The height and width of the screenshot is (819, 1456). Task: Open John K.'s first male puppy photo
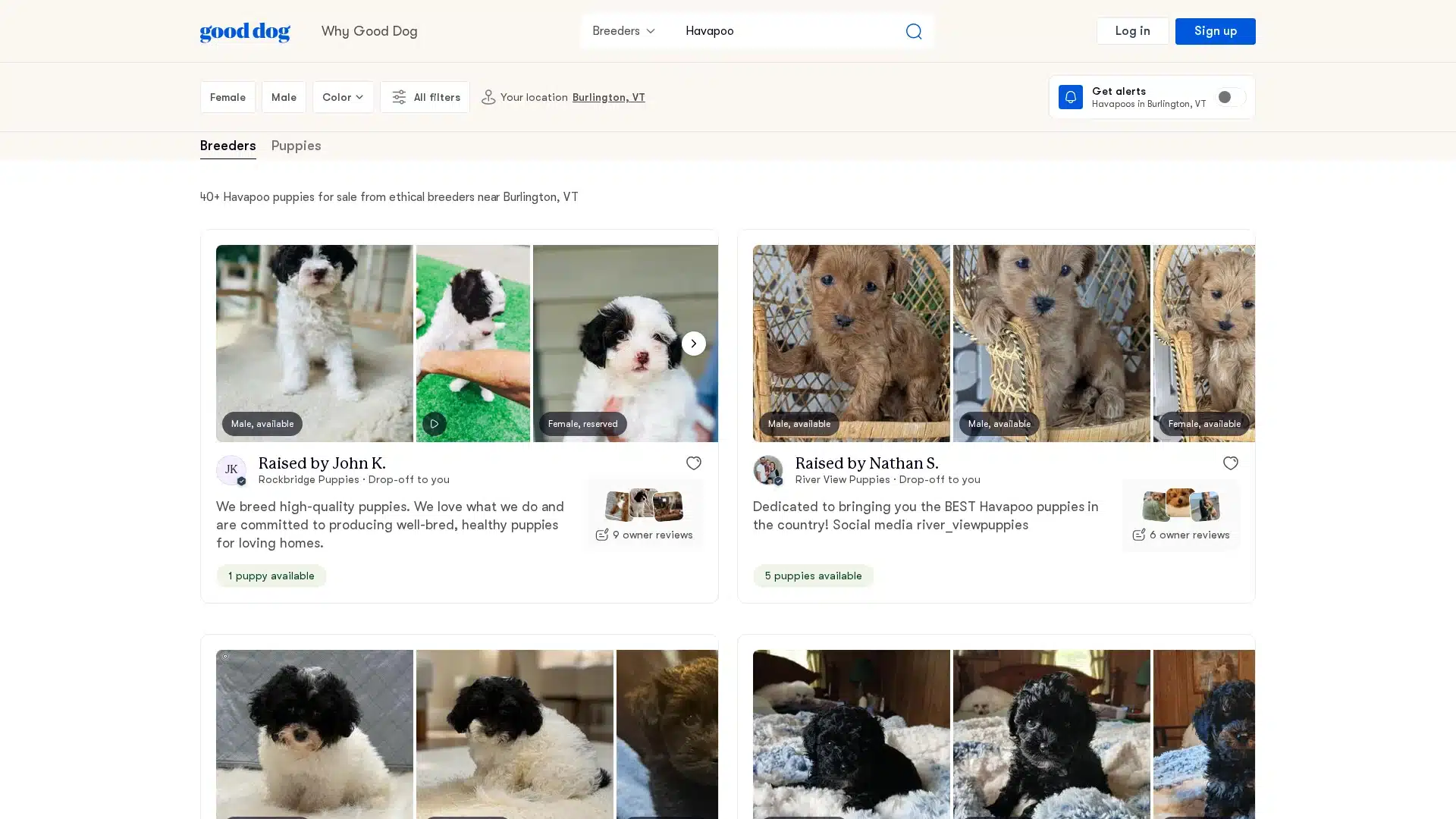[x=315, y=344]
